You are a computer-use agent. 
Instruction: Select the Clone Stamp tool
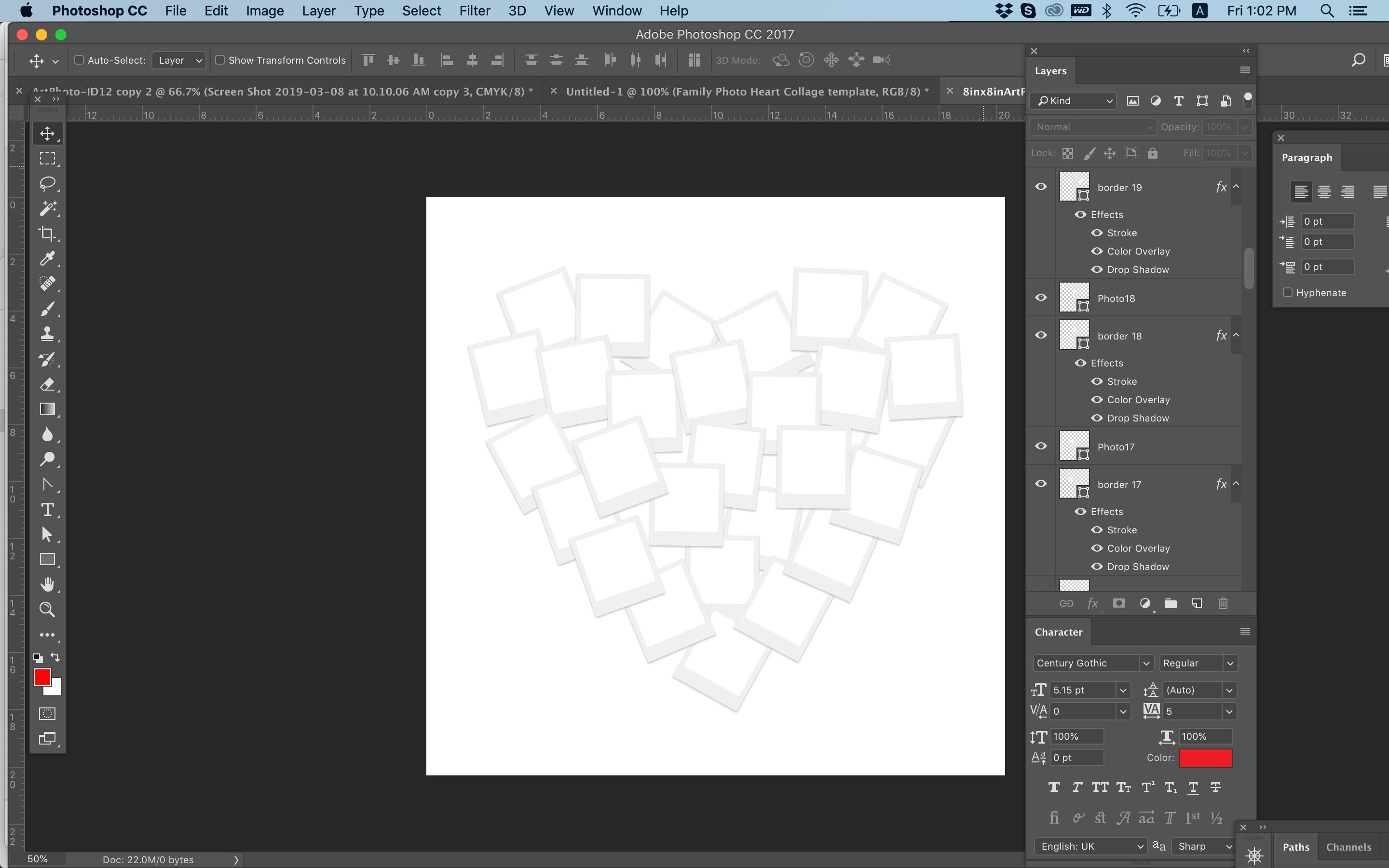(x=48, y=334)
